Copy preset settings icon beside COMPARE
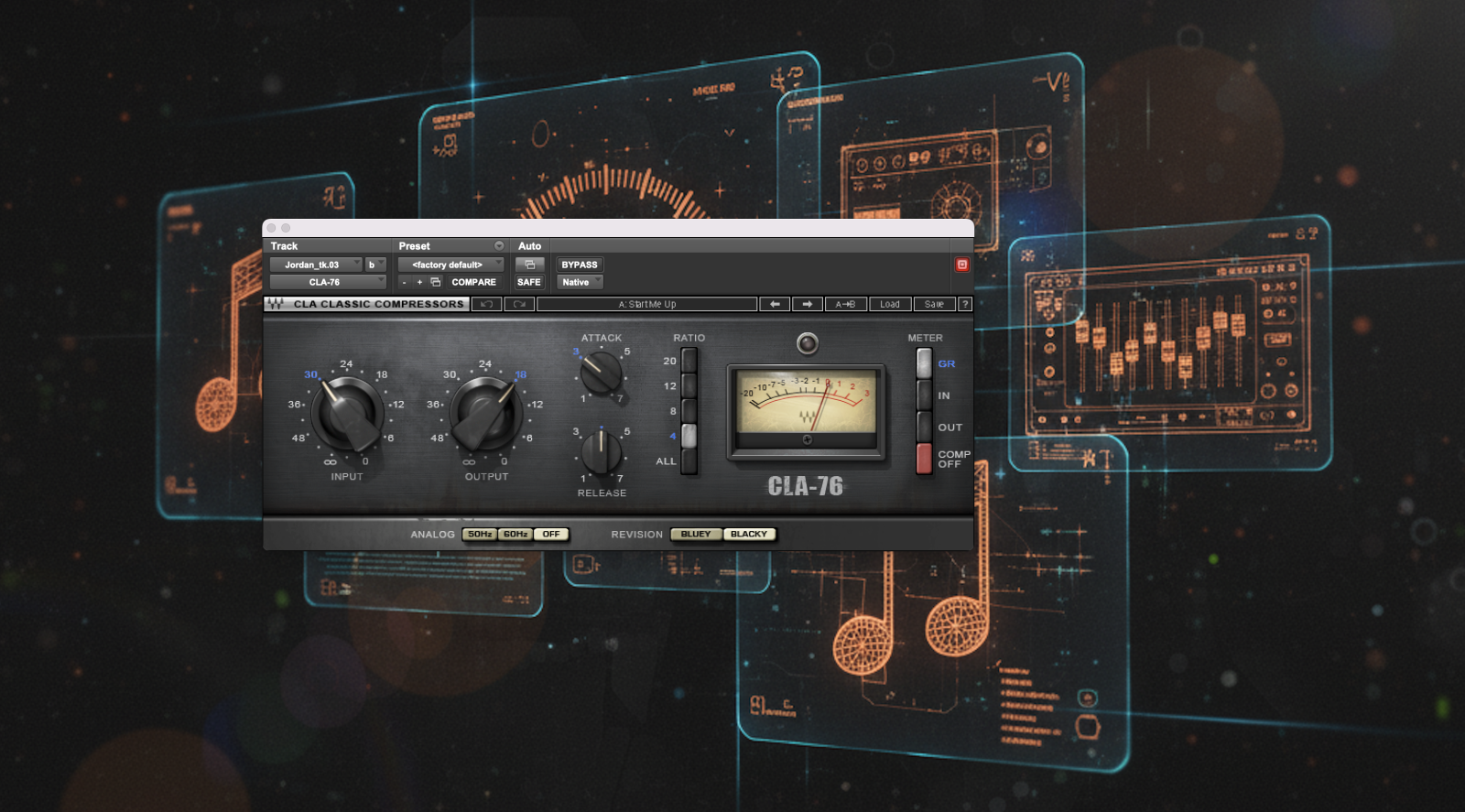Image resolution: width=1465 pixels, height=812 pixels. tap(436, 282)
